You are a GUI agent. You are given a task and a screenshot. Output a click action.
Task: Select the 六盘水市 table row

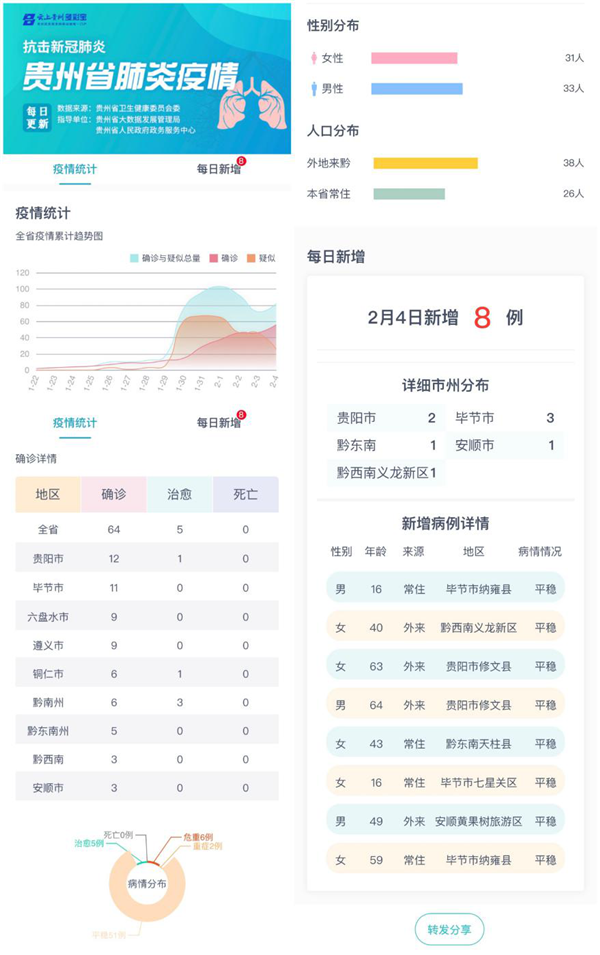(147, 617)
